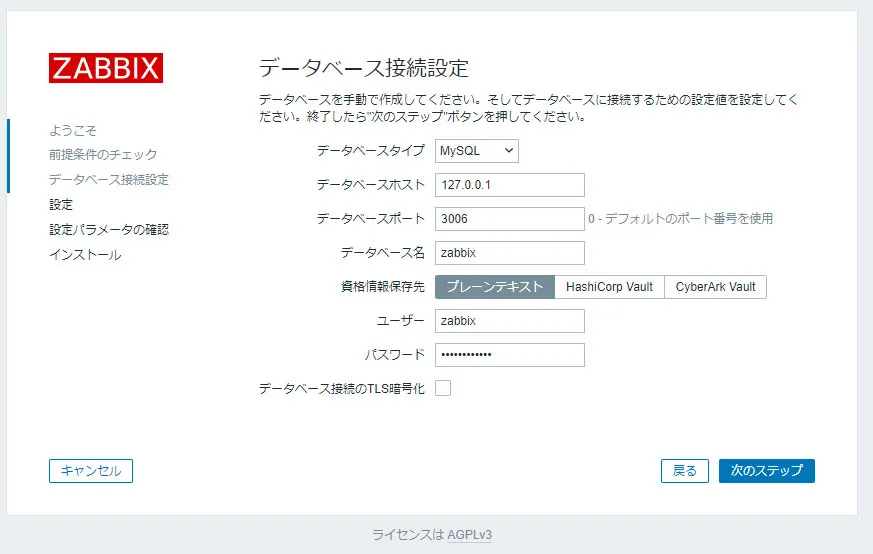Enable データベース接続のTLS暗号化 checkbox
The image size is (873, 554).
[x=443, y=388]
